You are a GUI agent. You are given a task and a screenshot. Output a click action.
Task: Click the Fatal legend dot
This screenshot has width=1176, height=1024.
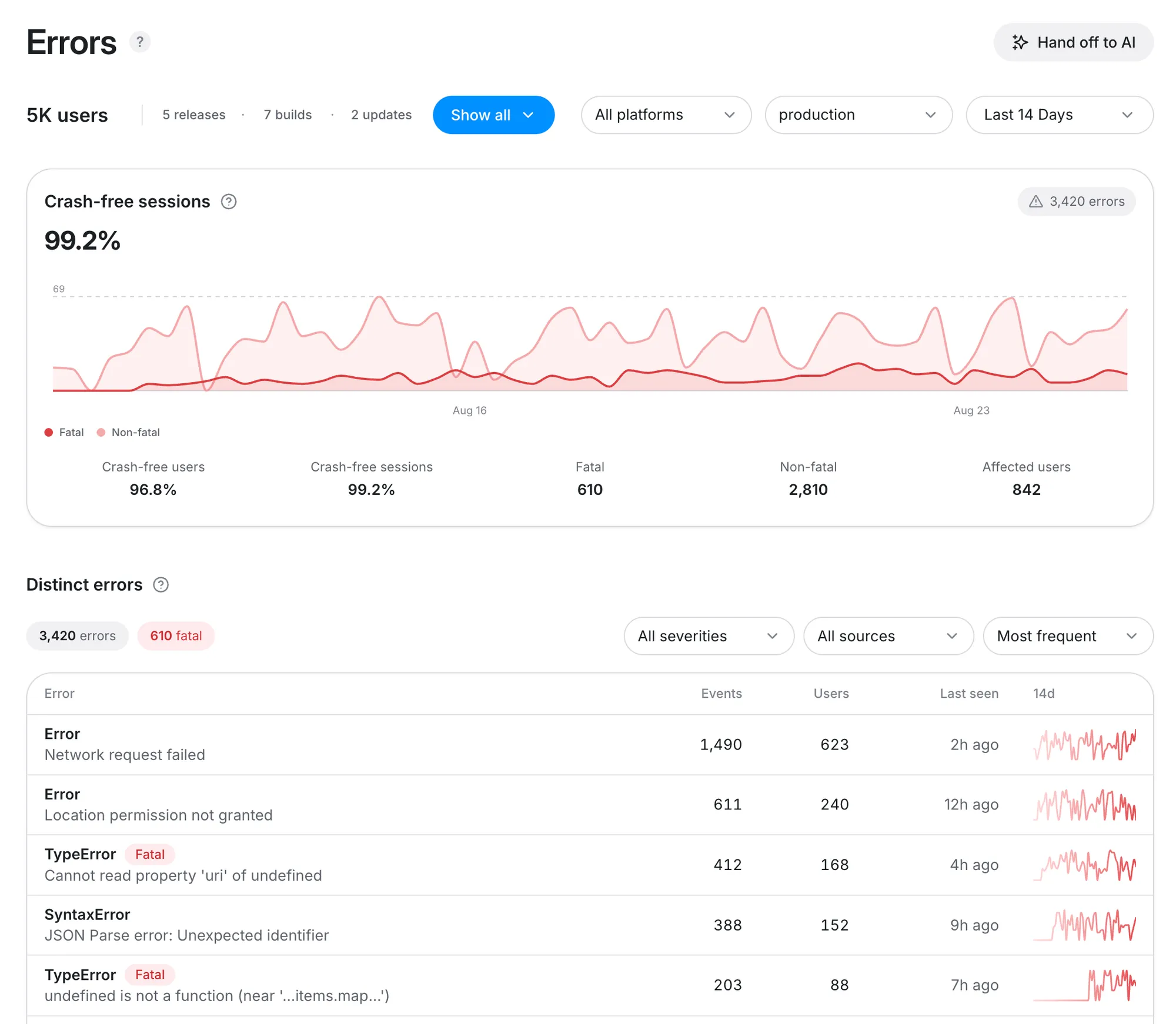coord(49,433)
